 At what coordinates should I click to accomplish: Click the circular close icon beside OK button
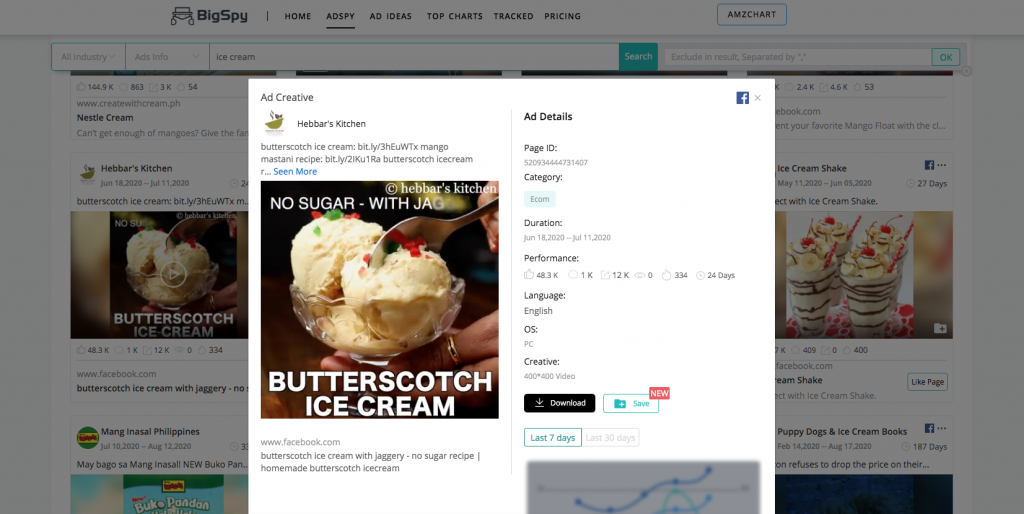pyautogui.click(x=967, y=71)
